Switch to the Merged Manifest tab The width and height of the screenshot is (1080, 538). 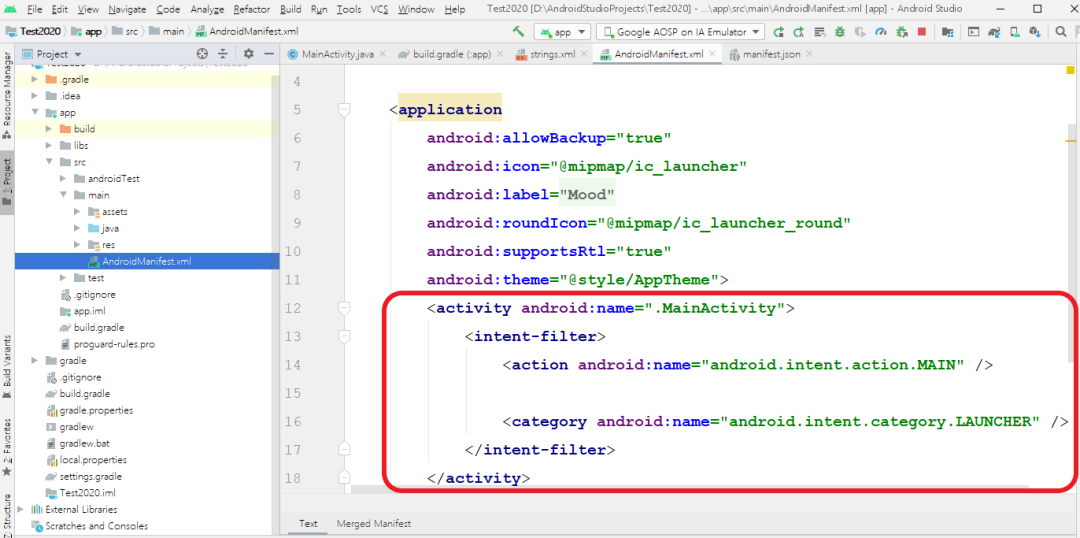point(373,523)
